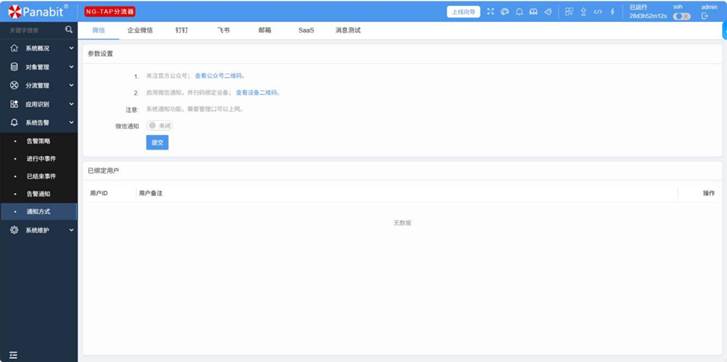This screenshot has width=727, height=362.
Task: Open the 飞书 tab
Action: 223,30
